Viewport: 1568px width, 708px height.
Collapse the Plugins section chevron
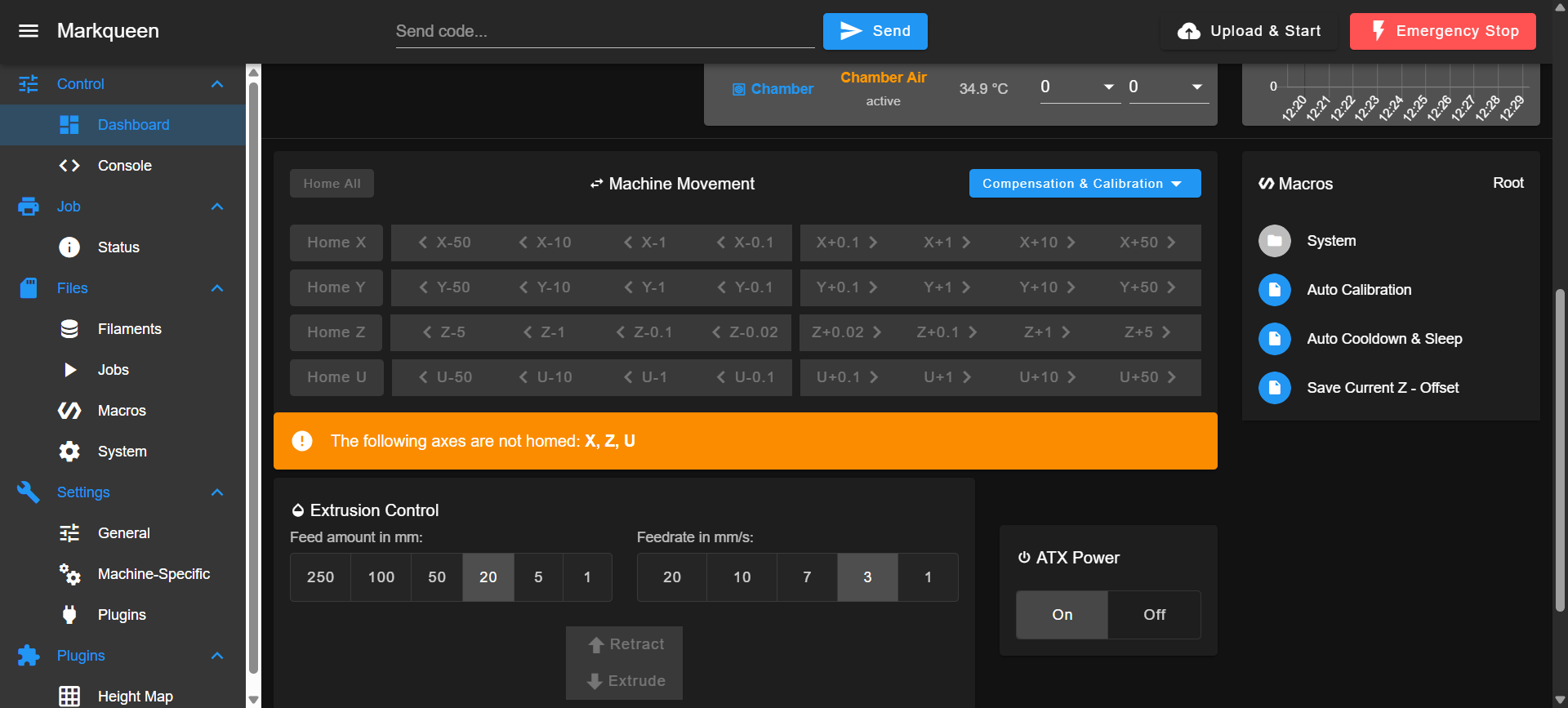(217, 656)
